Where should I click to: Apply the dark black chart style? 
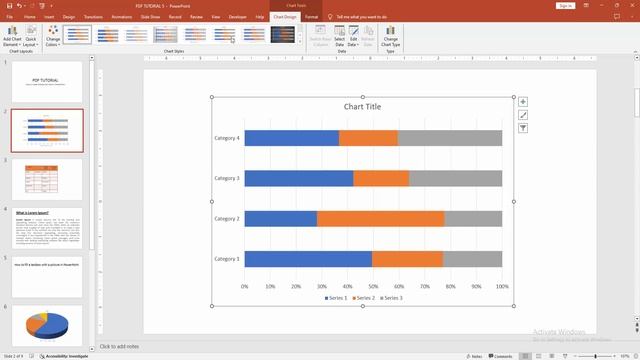pyautogui.click(x=282, y=34)
